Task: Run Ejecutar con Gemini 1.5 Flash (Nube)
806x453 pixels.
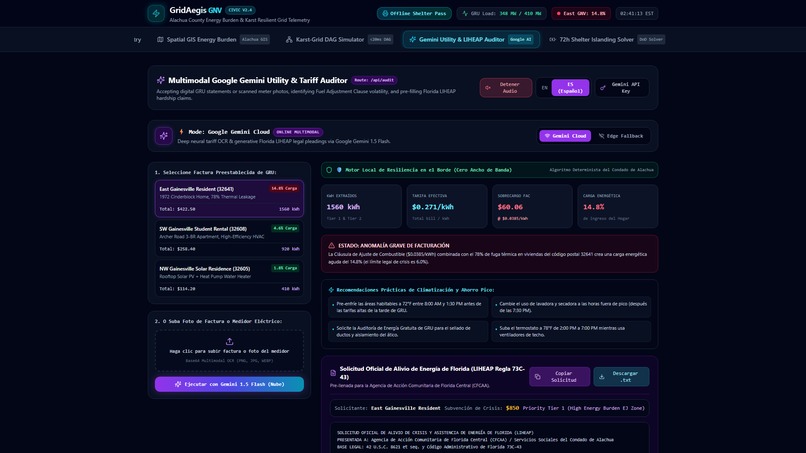Action: click(x=229, y=384)
